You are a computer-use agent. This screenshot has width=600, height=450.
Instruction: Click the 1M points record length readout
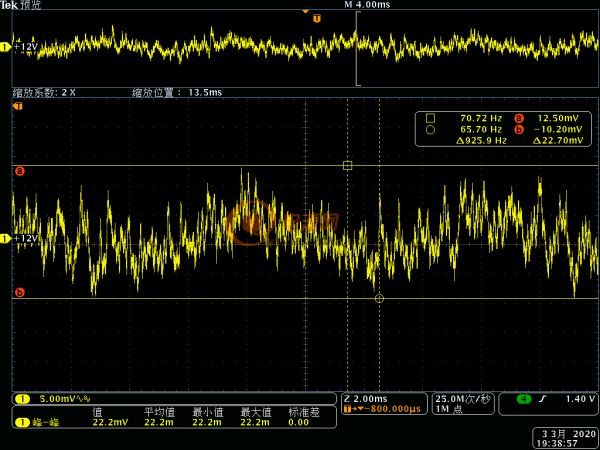tap(449, 409)
